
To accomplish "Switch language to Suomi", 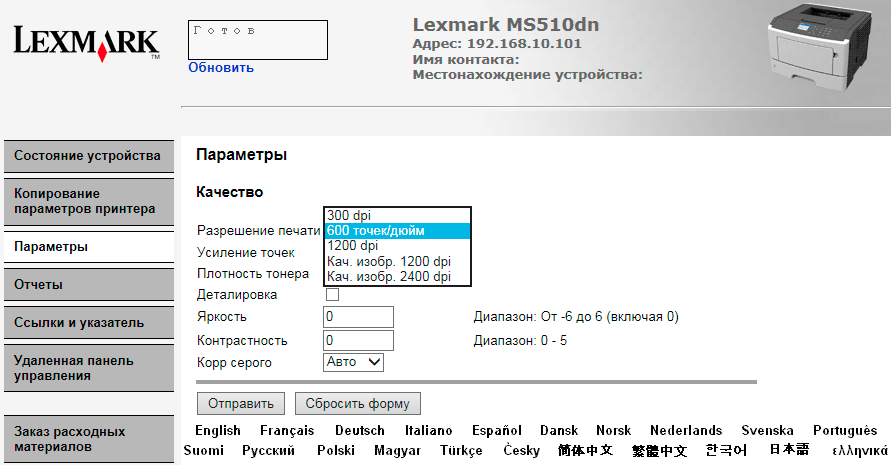I will click(x=203, y=451).
